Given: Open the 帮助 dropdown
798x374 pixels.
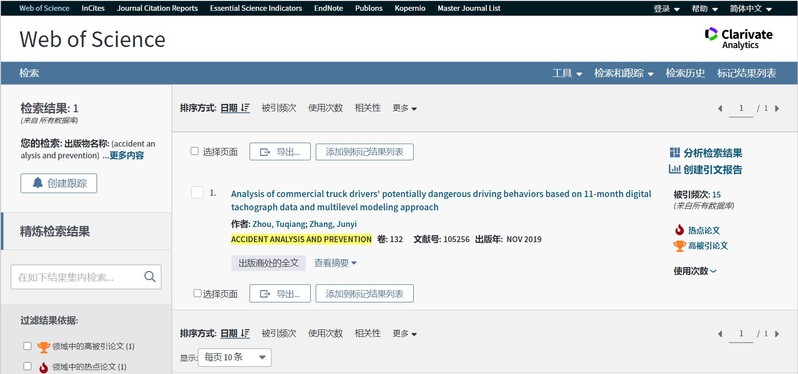Looking at the screenshot, I should [x=705, y=9].
